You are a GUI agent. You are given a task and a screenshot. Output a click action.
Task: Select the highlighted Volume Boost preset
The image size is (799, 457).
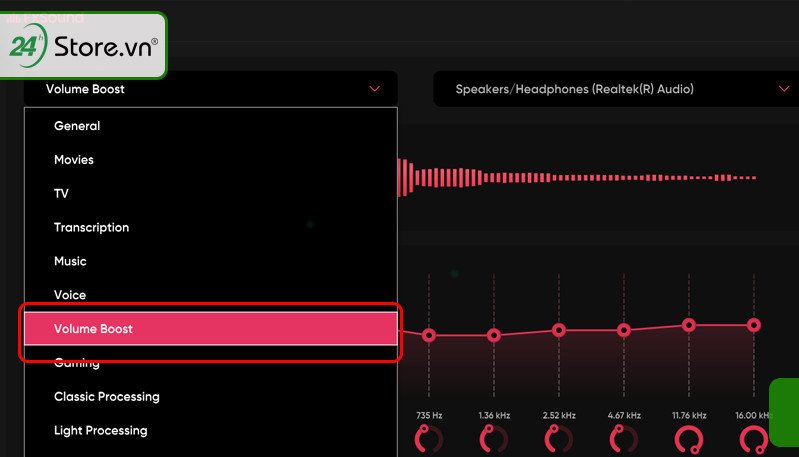click(x=210, y=329)
